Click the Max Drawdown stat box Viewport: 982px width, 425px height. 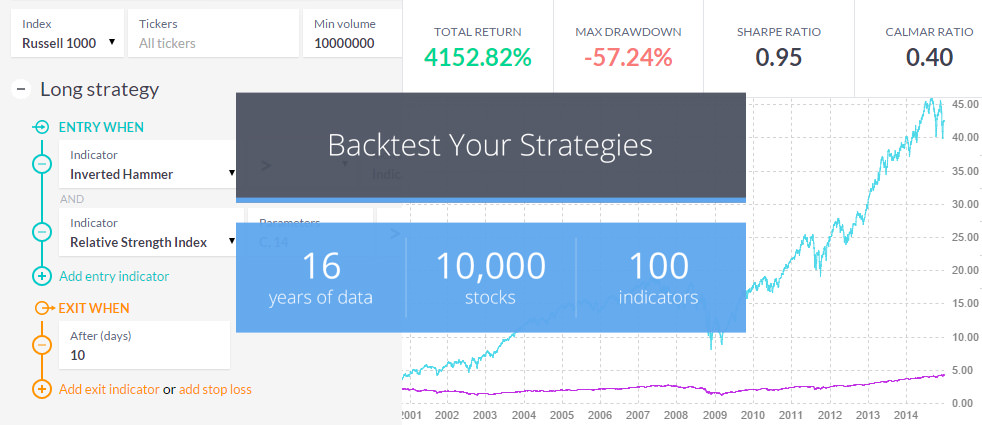coord(628,47)
